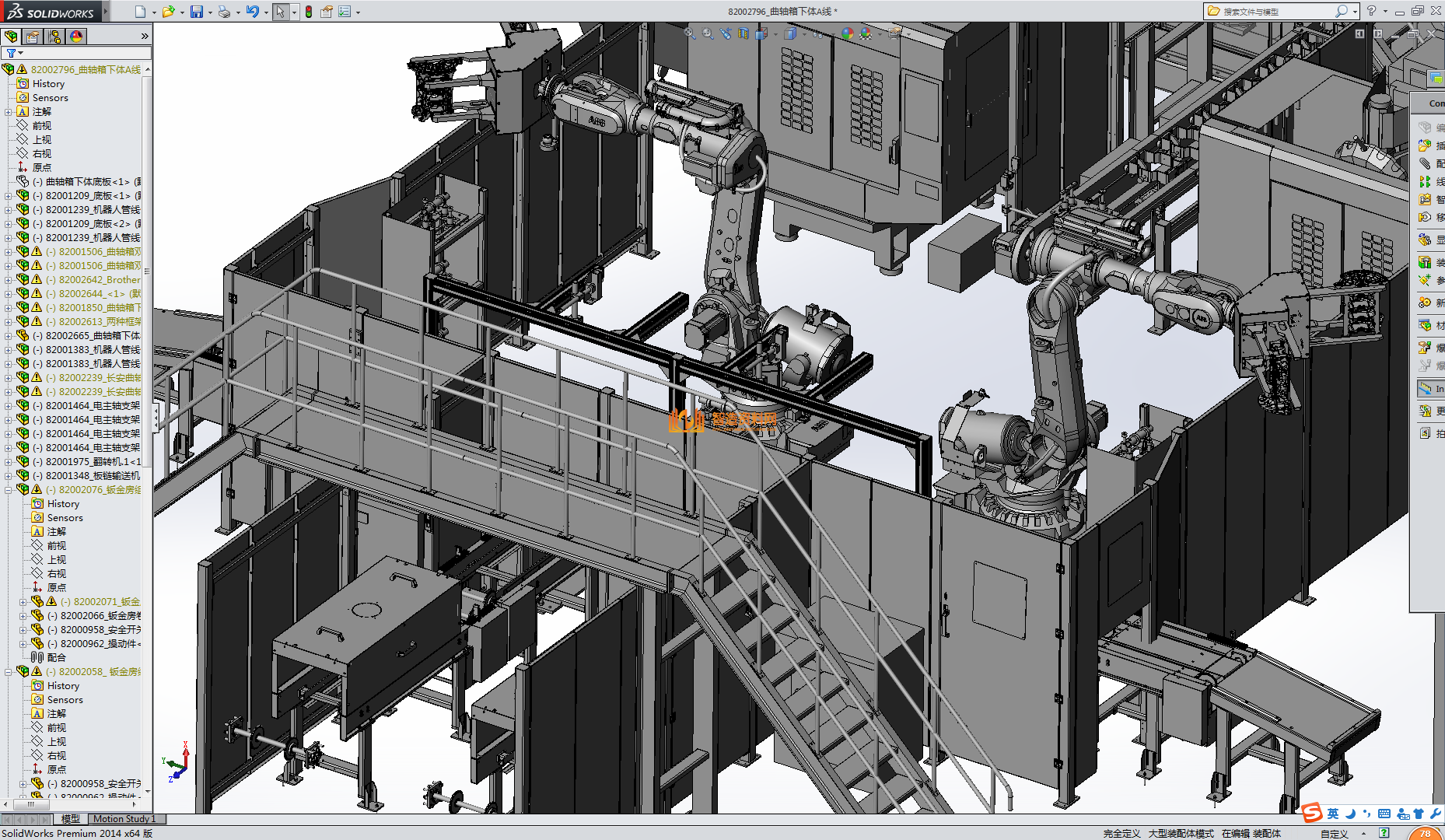Toggle the Section View tool
Image resolution: width=1445 pixels, height=840 pixels.
(743, 33)
